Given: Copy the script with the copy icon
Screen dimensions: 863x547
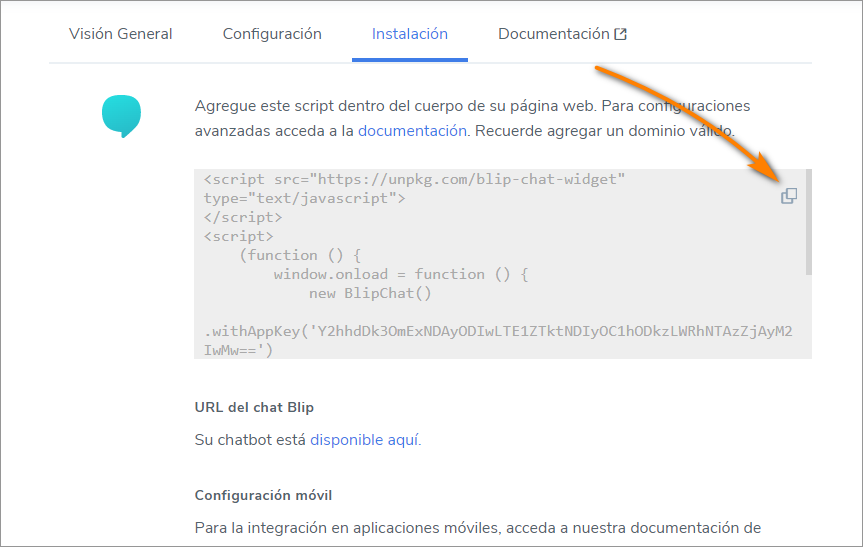Looking at the screenshot, I should (789, 195).
